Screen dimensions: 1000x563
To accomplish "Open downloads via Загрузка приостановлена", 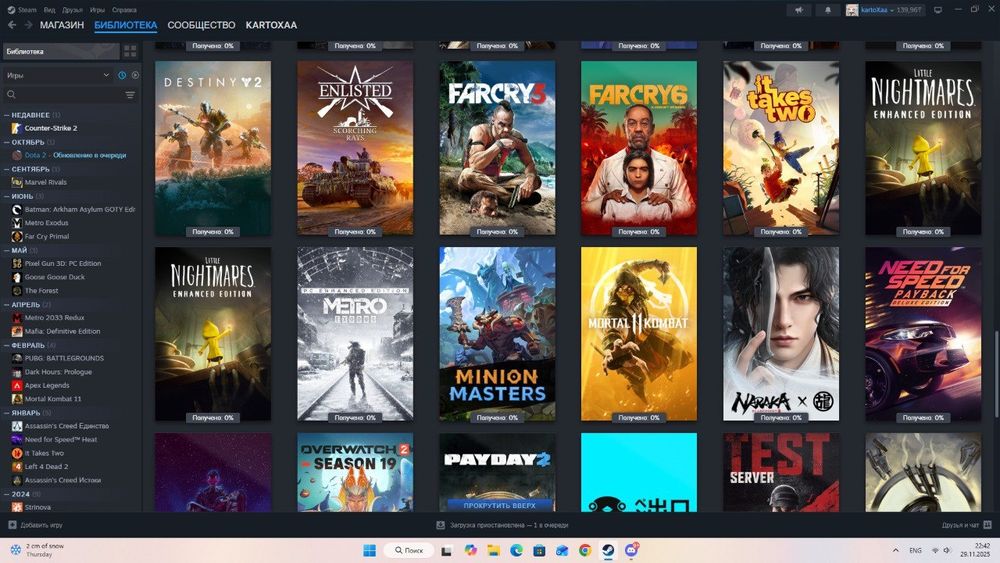I will [509, 525].
